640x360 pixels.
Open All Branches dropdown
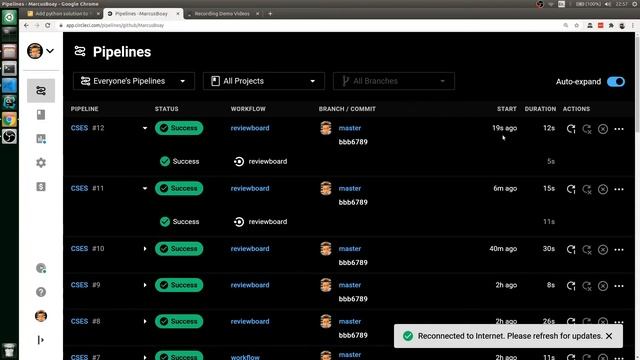point(393,81)
